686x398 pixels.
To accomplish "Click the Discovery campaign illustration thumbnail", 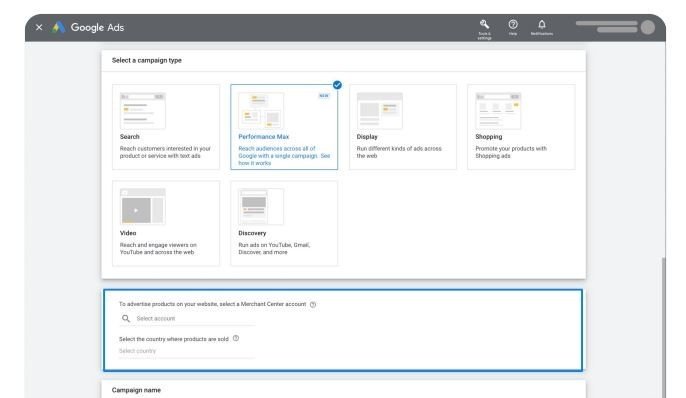I will pyautogui.click(x=261, y=207).
